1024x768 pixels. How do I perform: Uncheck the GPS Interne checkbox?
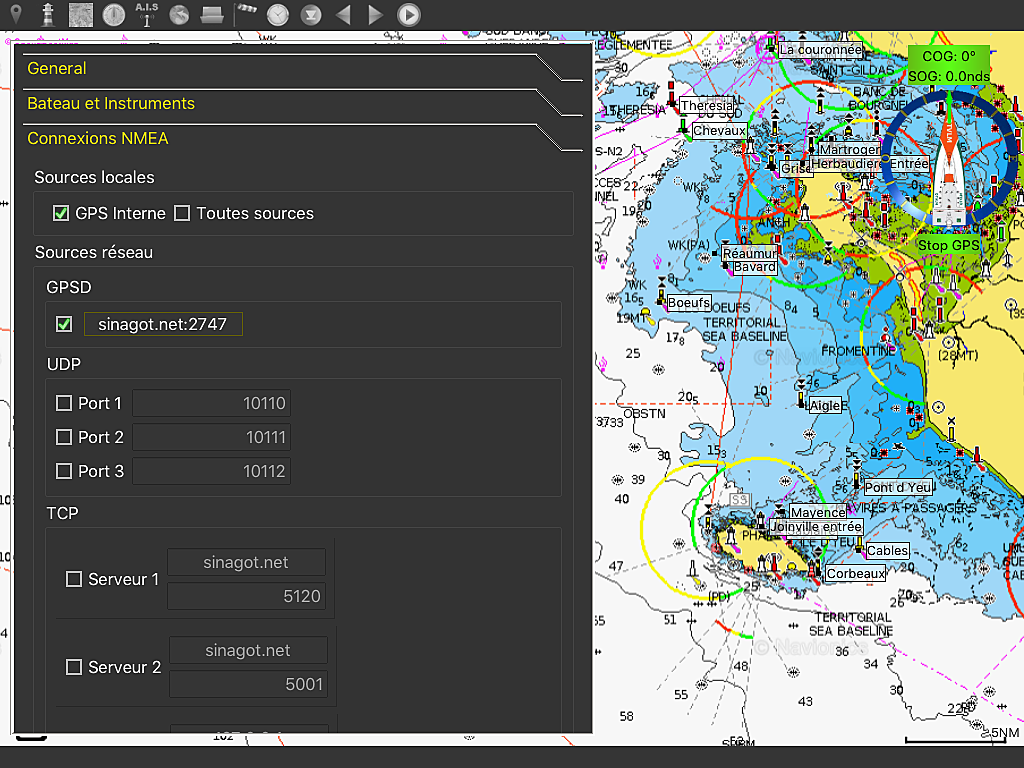pyautogui.click(x=61, y=214)
